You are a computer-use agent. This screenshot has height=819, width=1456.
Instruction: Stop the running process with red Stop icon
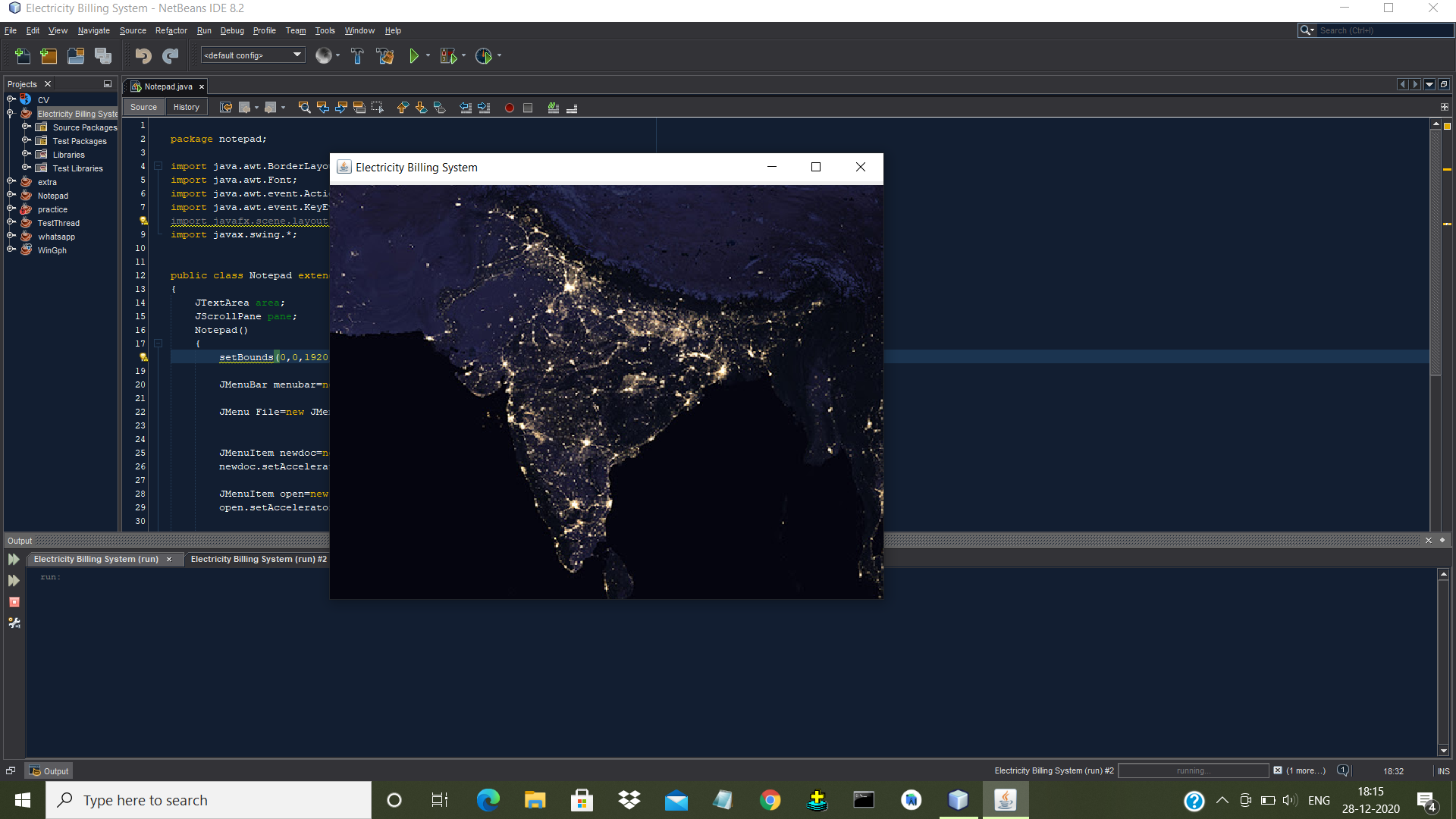pyautogui.click(x=14, y=602)
